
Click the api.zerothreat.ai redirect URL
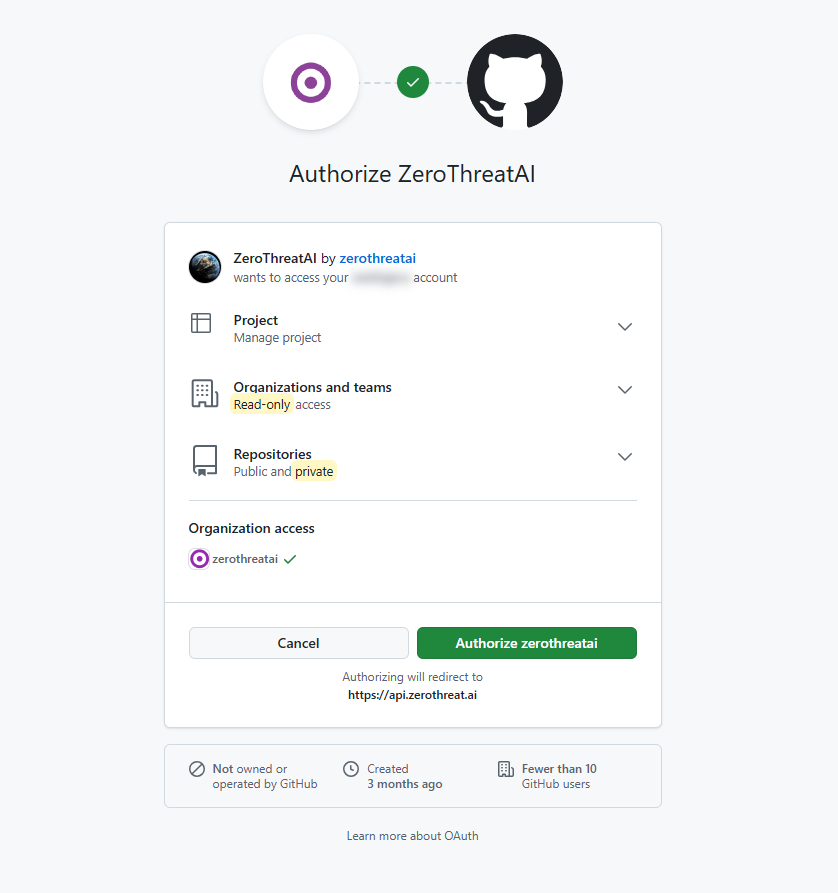(412, 695)
